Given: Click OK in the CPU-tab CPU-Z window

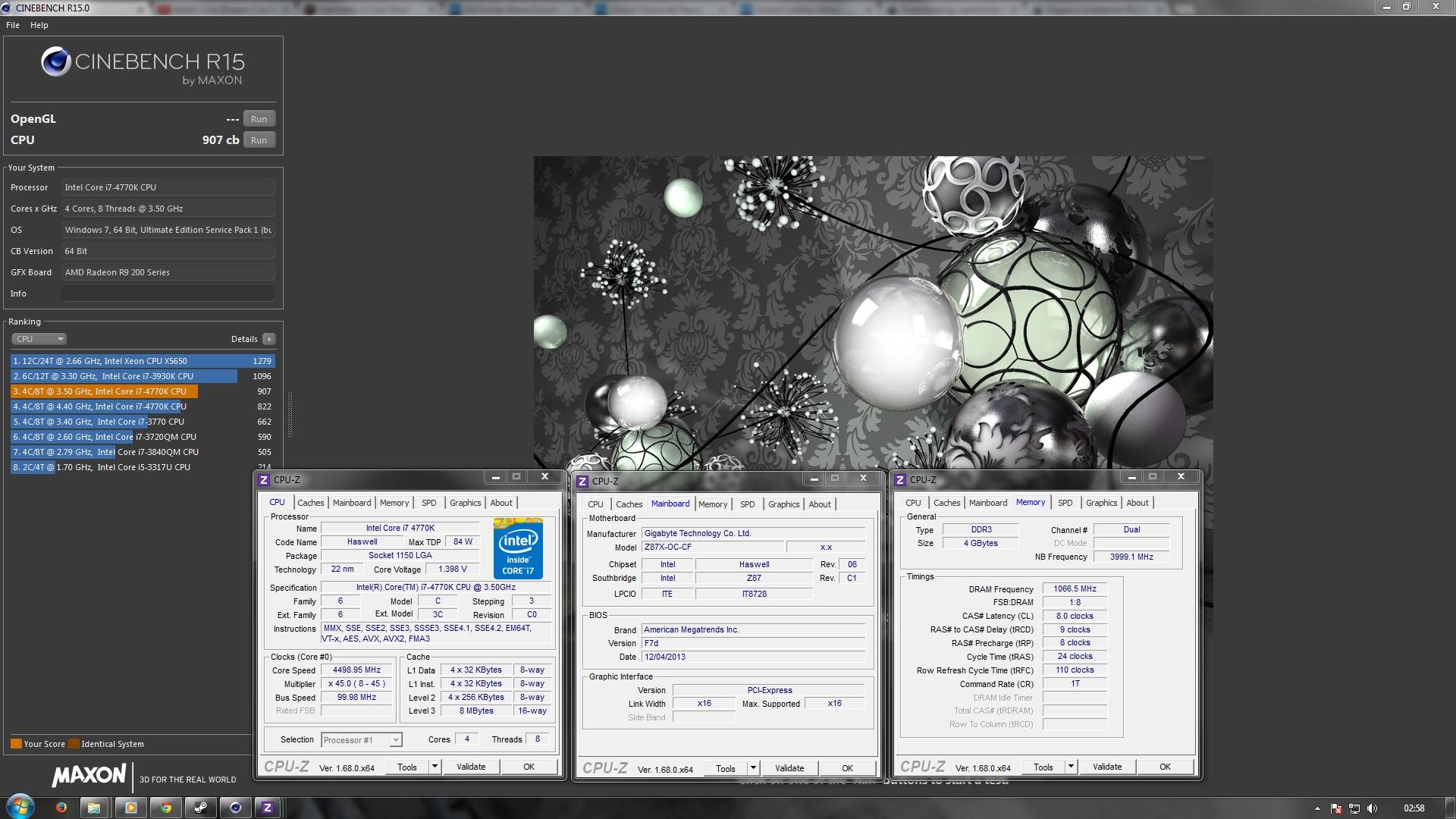Looking at the screenshot, I should click(529, 767).
